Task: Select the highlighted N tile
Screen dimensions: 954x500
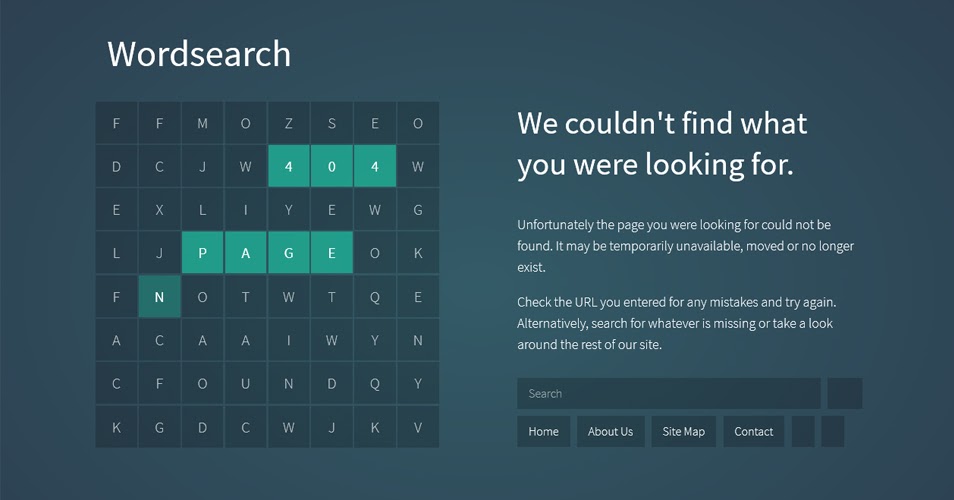Action: tap(159, 297)
